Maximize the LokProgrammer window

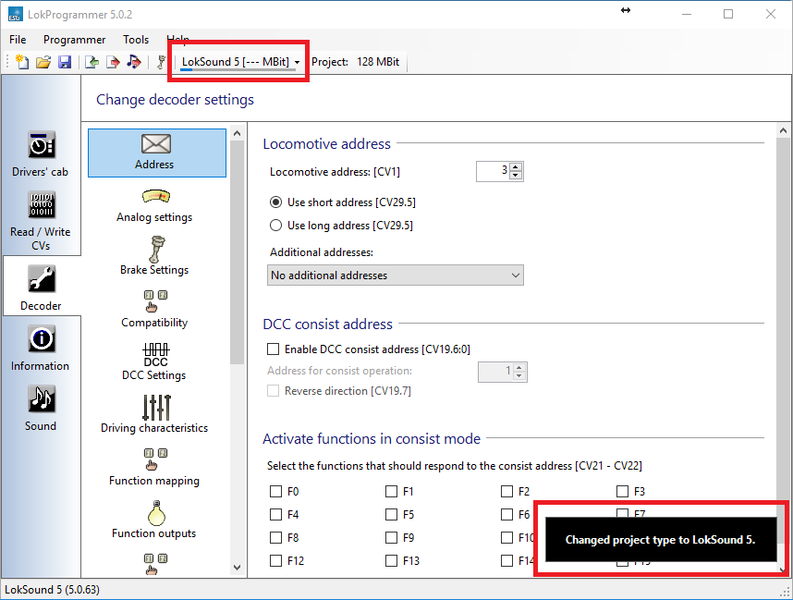(728, 14)
